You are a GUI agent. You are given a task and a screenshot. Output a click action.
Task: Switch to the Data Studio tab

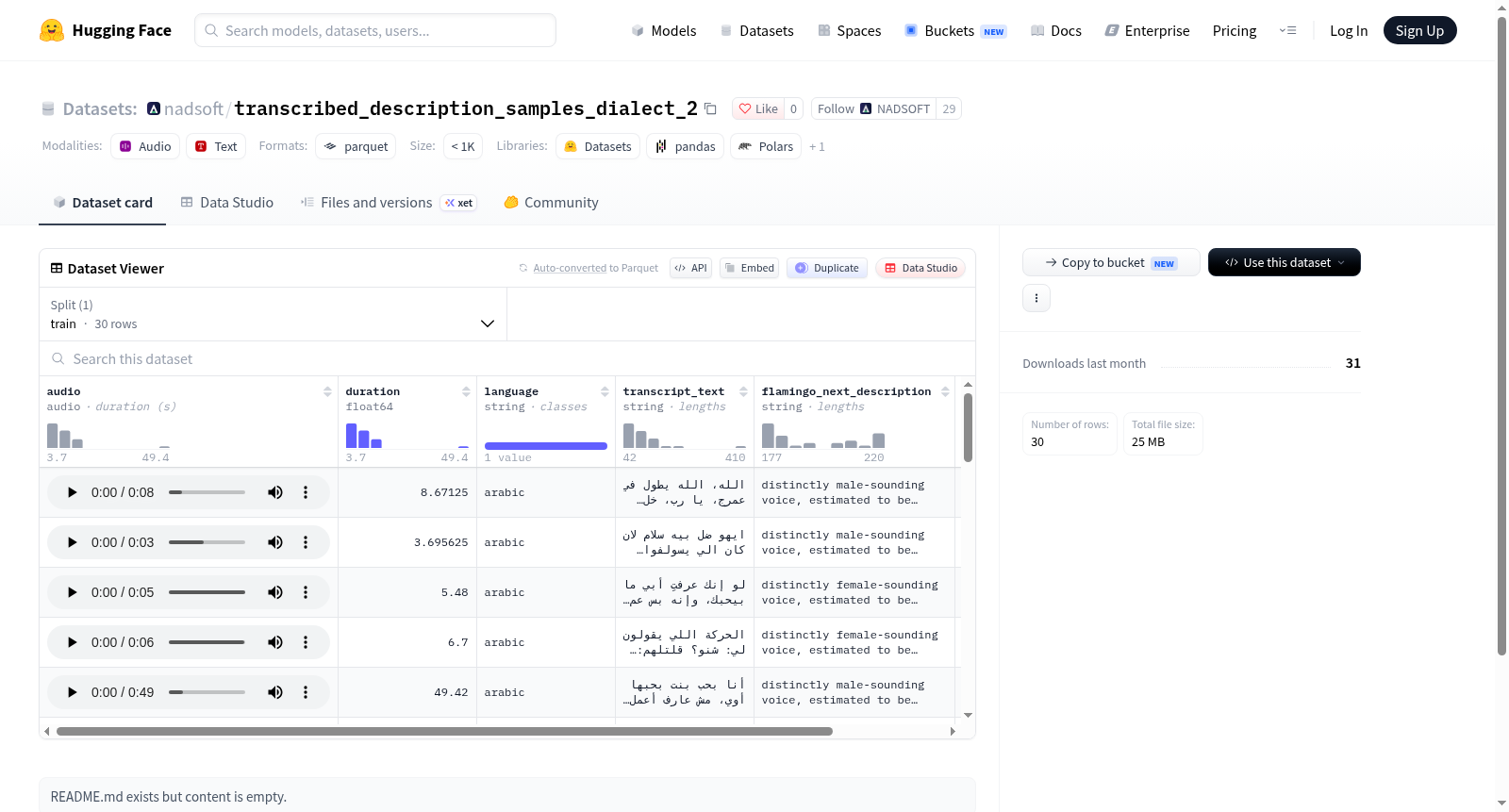(227, 203)
